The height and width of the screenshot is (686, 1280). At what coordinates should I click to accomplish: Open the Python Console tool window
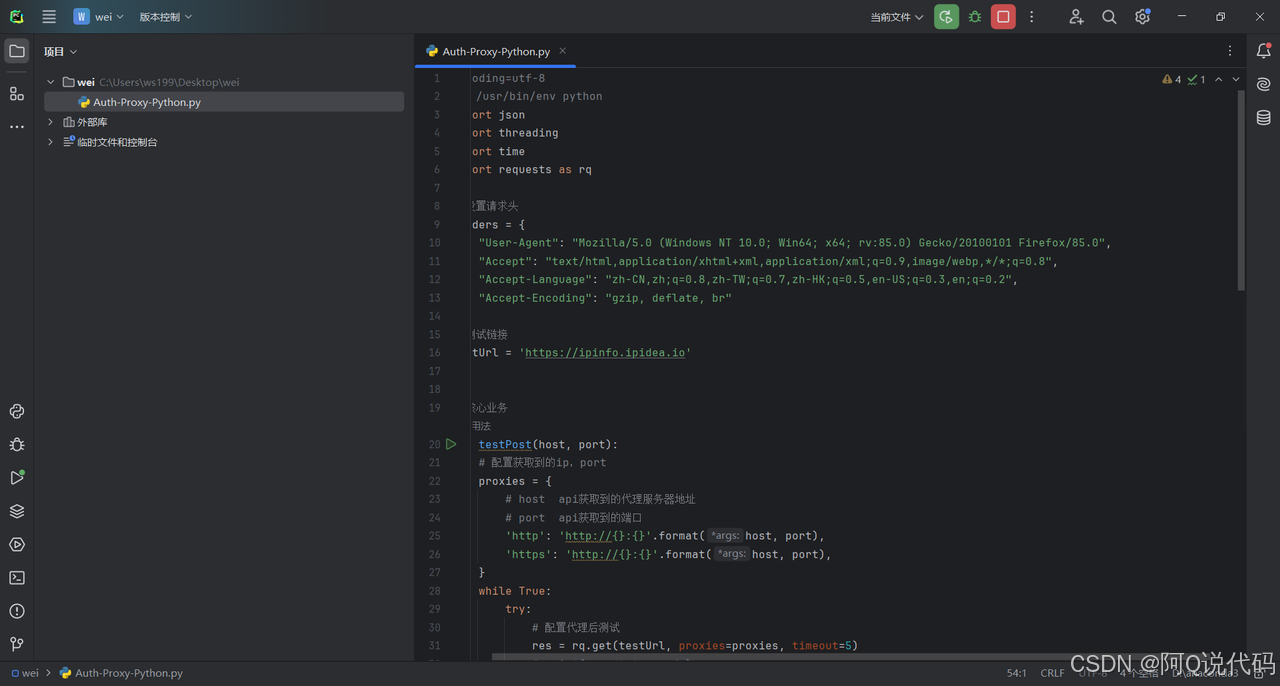(x=17, y=411)
